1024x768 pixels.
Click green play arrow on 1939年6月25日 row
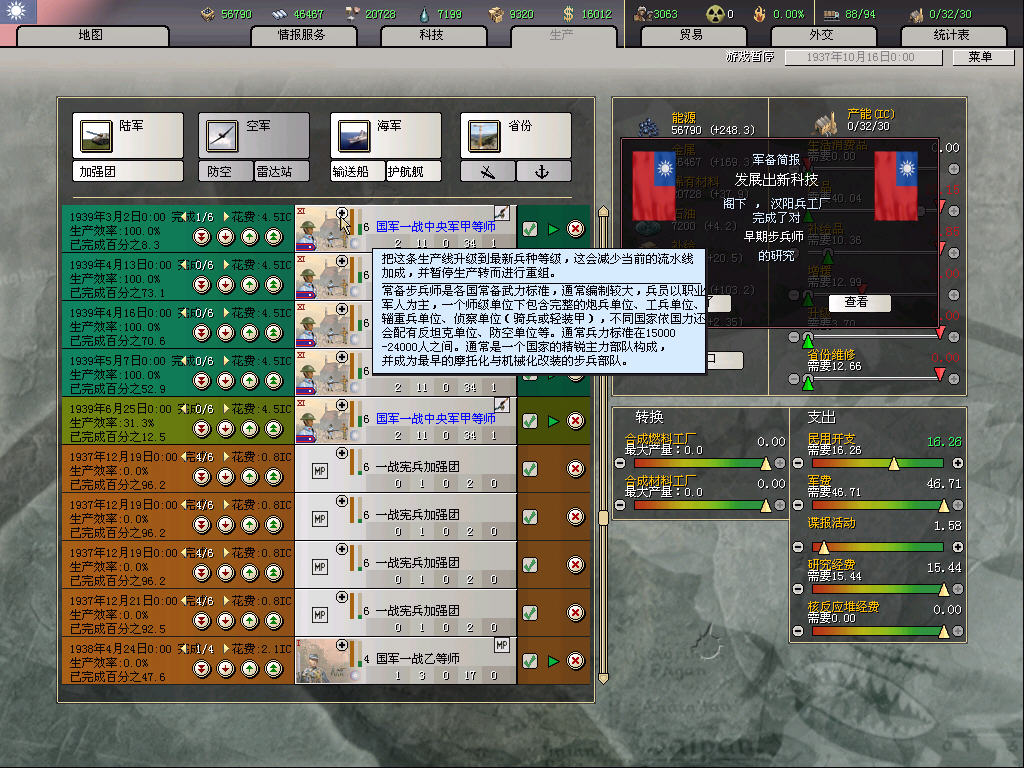tap(553, 421)
